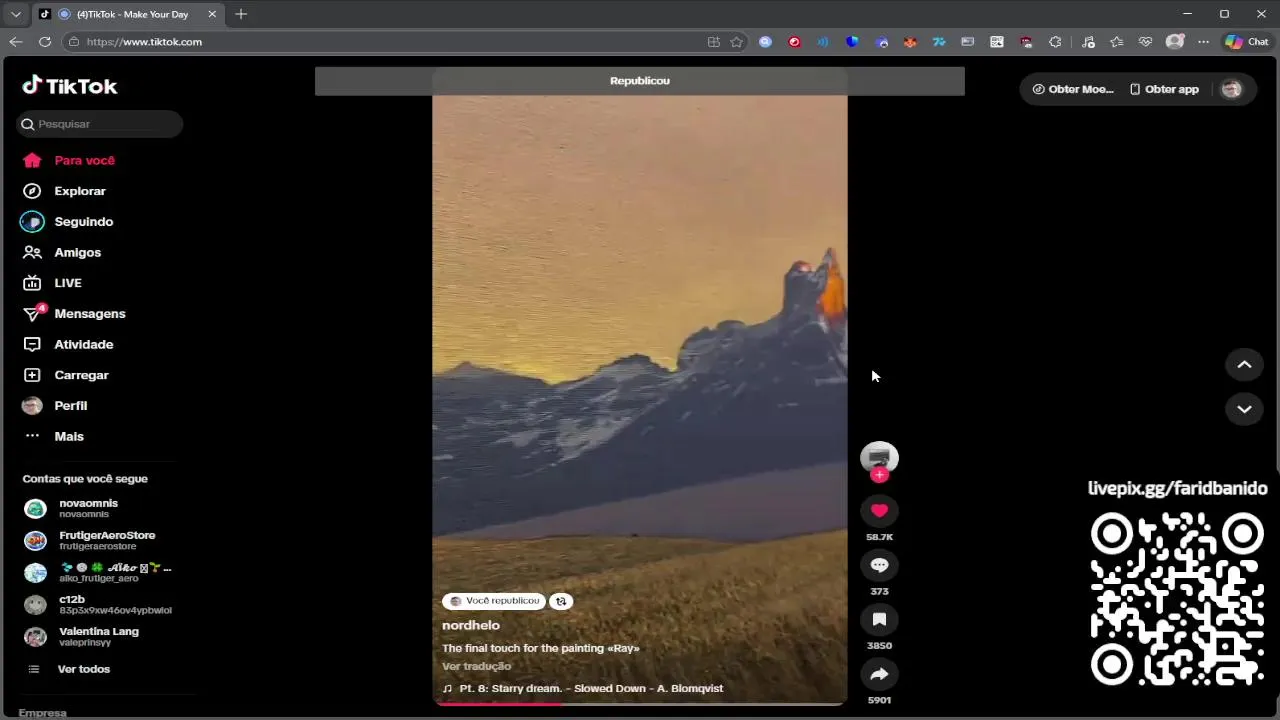Open the Perfil page

[55, 406]
